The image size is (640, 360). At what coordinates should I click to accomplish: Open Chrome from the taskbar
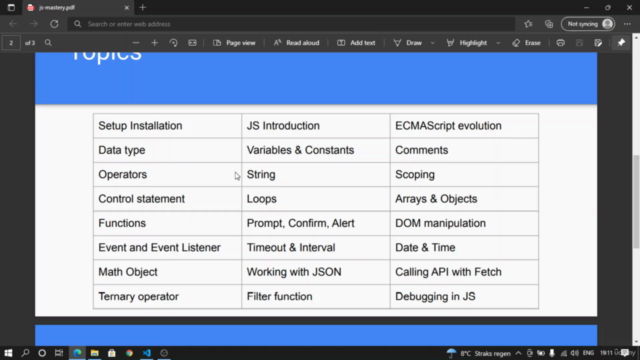pos(129,353)
